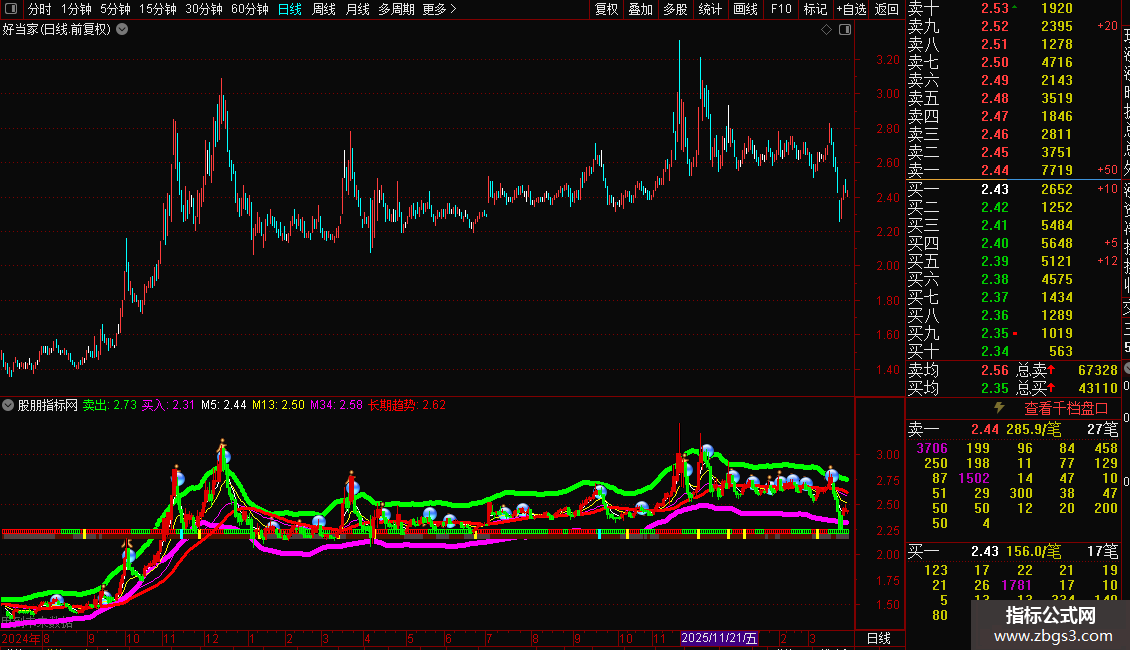Click the 股朋指标网 indicator name
Viewport: 1130px width, 650px height.
point(48,405)
